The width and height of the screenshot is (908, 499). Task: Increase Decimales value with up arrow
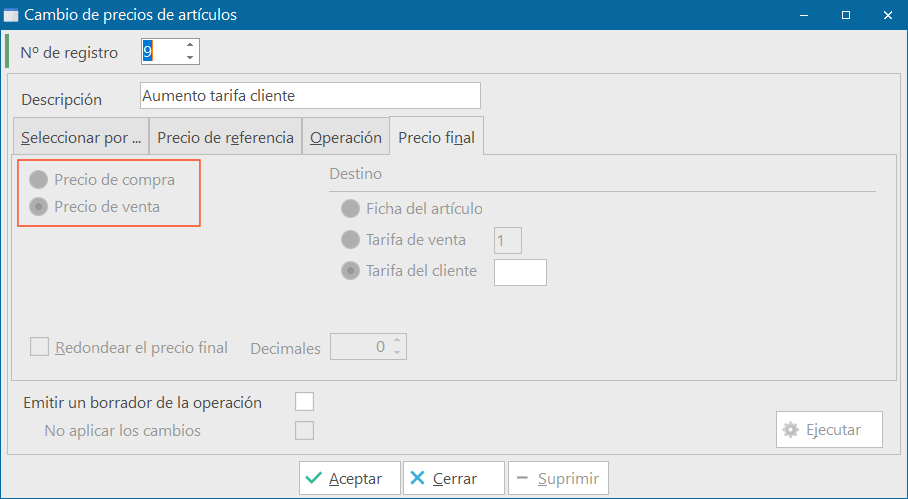[397, 341]
